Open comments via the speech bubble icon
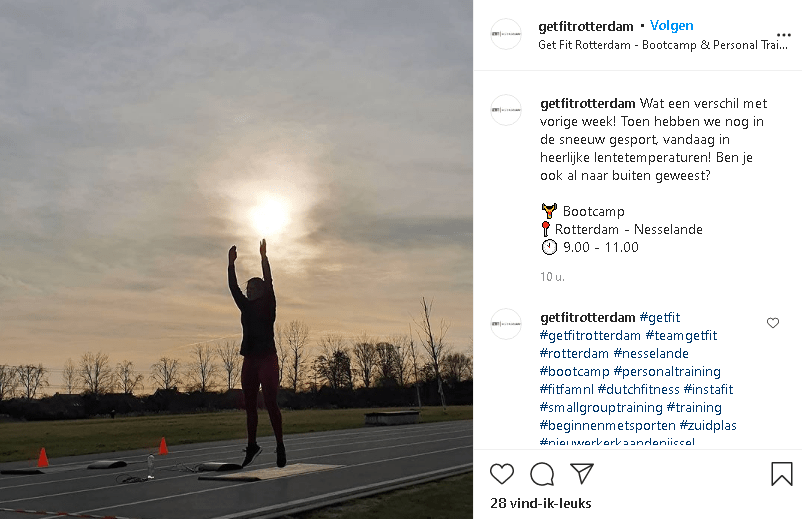 [x=542, y=474]
